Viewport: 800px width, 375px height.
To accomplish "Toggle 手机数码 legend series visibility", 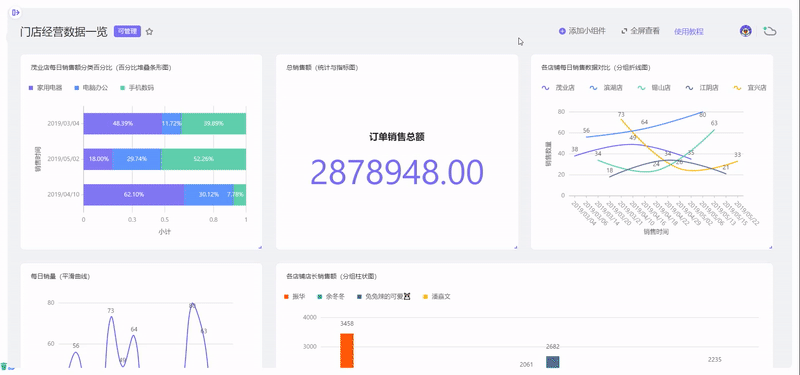I will point(137,88).
